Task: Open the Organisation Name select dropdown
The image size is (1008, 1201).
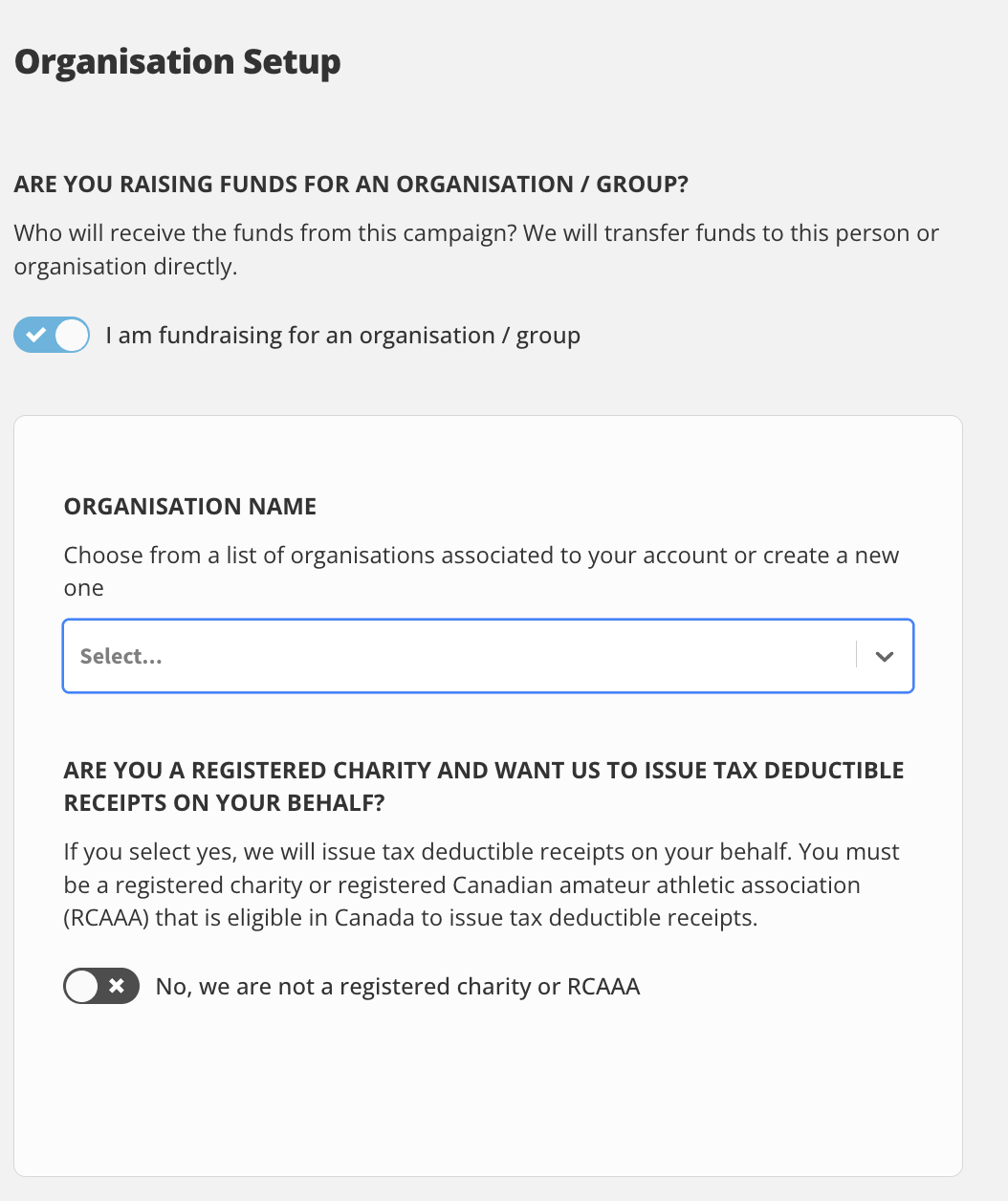Action: [489, 656]
